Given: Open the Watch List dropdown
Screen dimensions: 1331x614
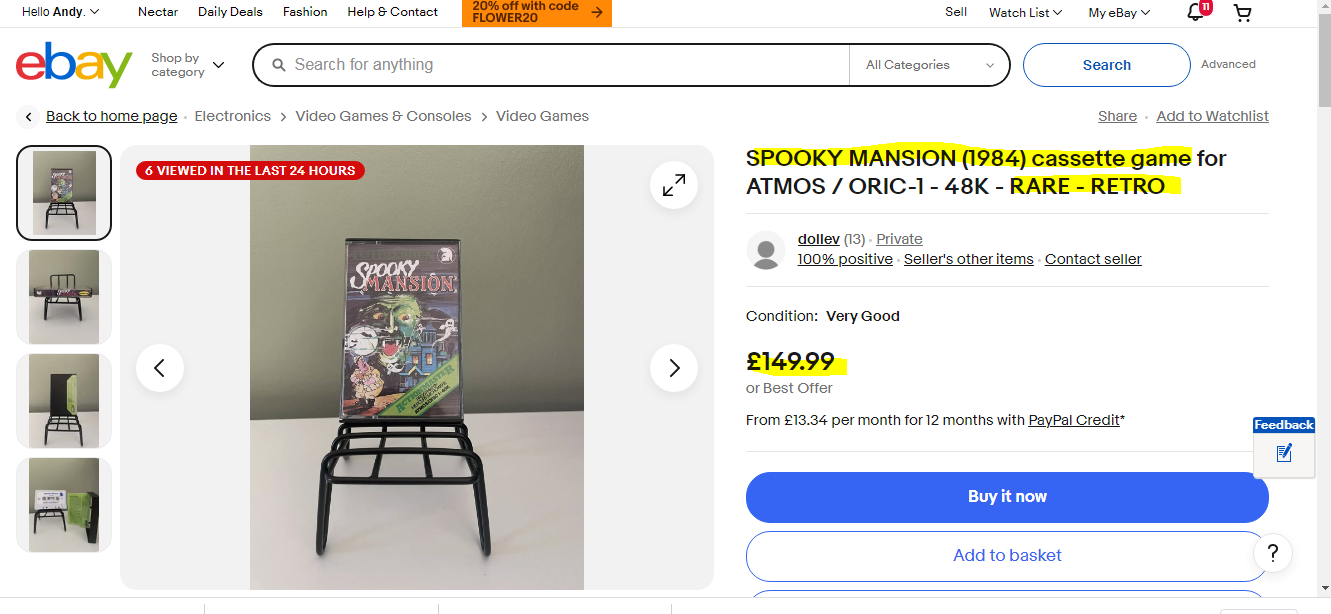Looking at the screenshot, I should point(1025,13).
